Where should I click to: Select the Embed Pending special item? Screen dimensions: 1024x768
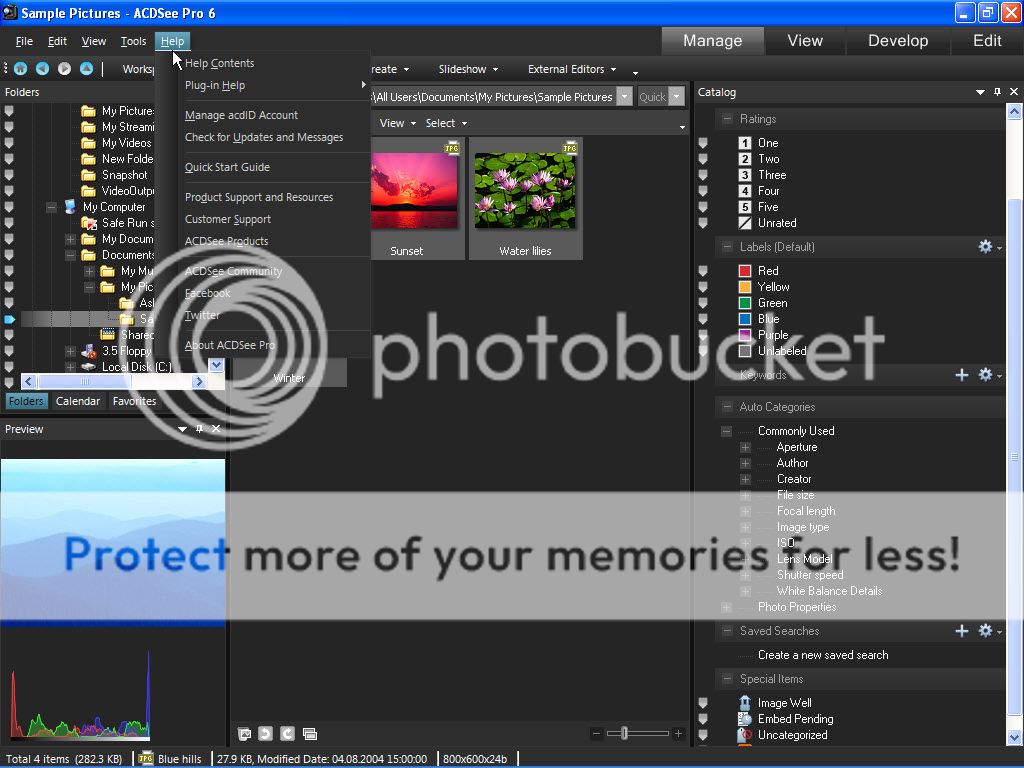pyautogui.click(x=795, y=718)
